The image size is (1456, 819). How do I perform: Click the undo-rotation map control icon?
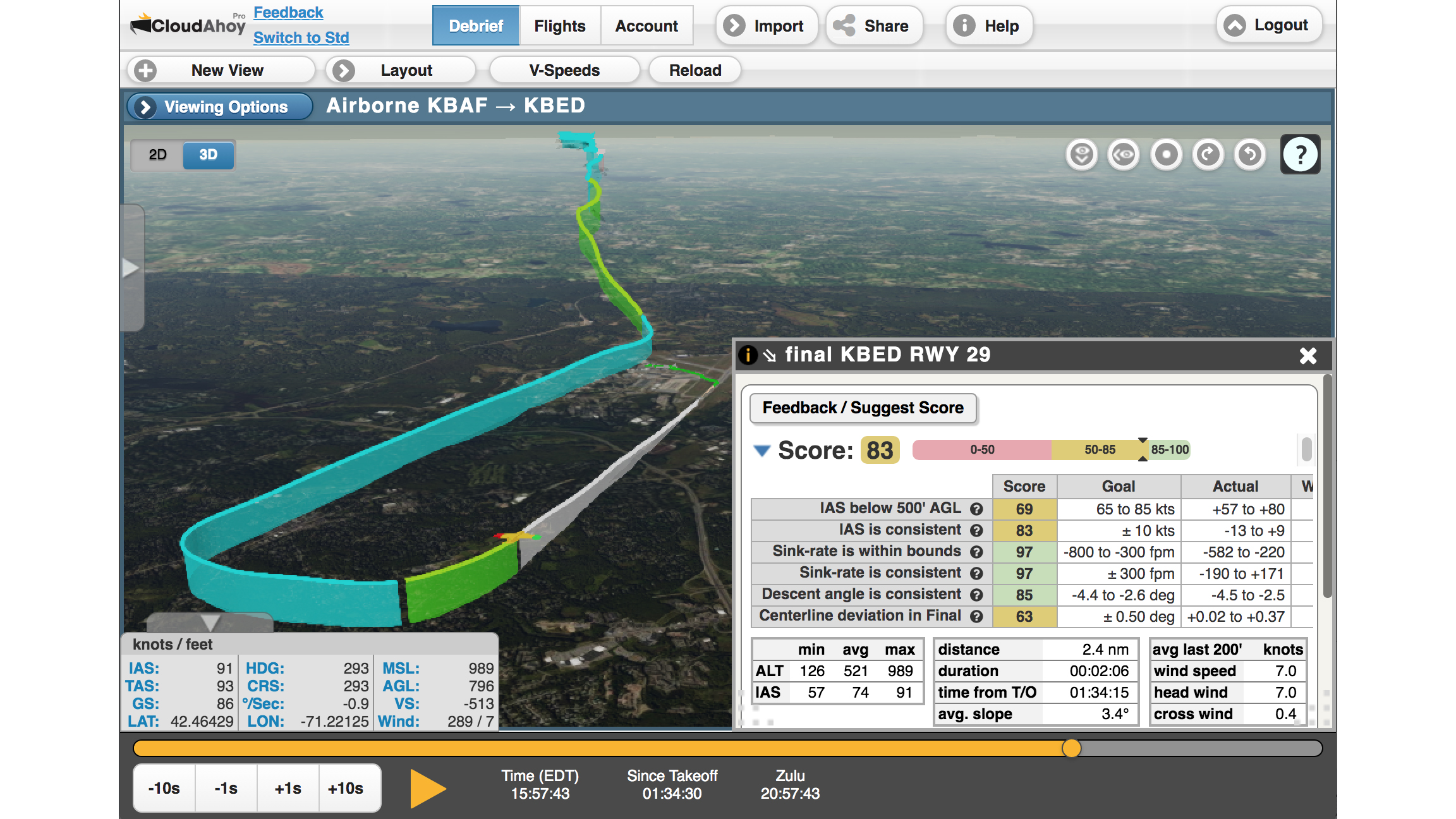coord(1249,154)
